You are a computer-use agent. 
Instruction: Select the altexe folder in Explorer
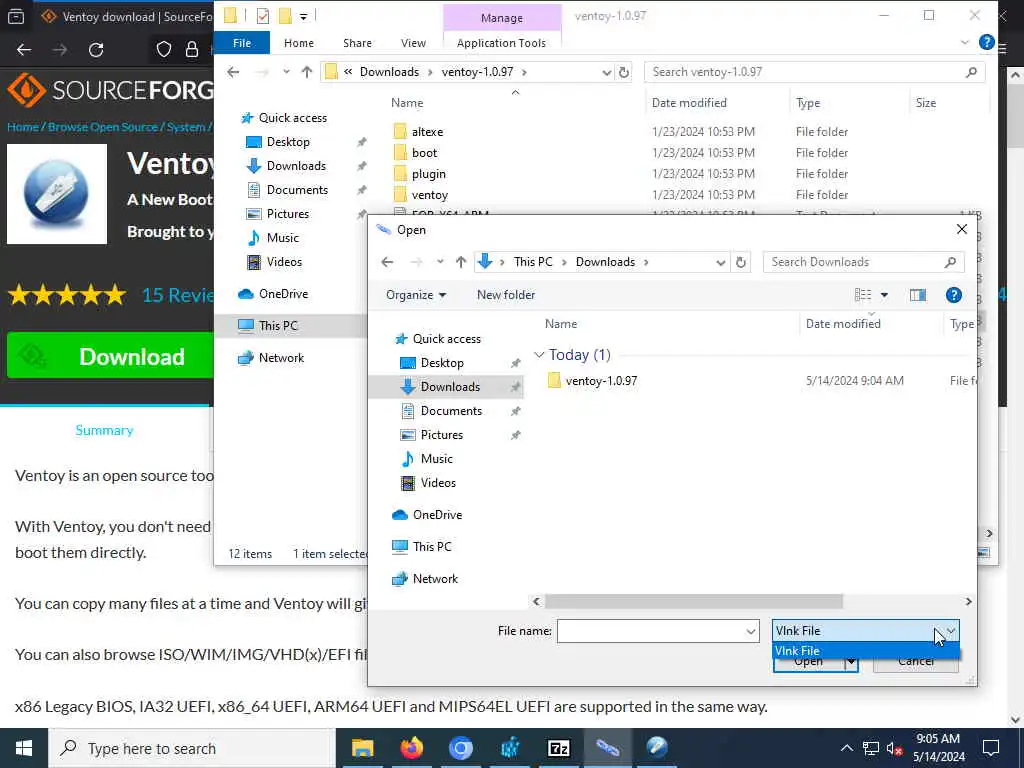coord(427,132)
